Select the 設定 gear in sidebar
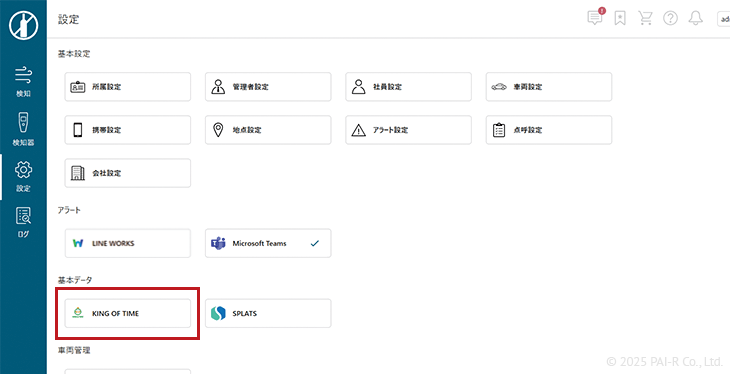 click(23, 177)
